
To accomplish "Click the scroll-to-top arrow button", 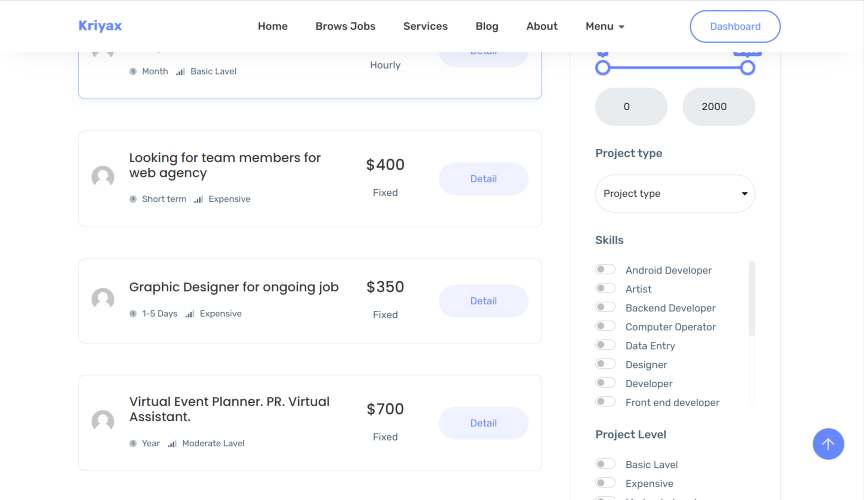I will (x=828, y=444).
